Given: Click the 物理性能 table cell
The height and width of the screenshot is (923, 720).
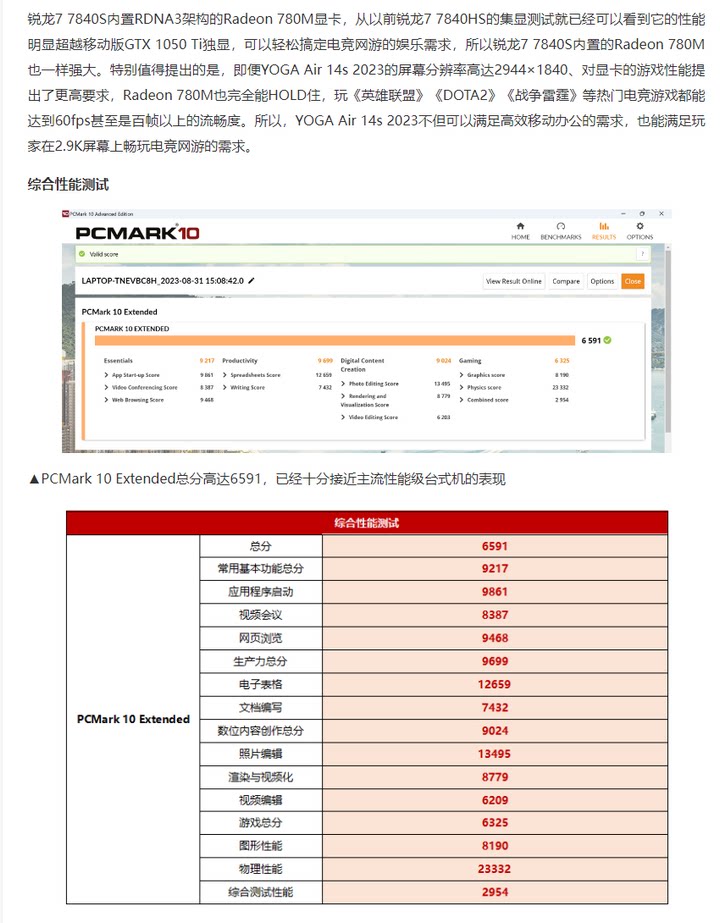Looking at the screenshot, I should [261, 869].
